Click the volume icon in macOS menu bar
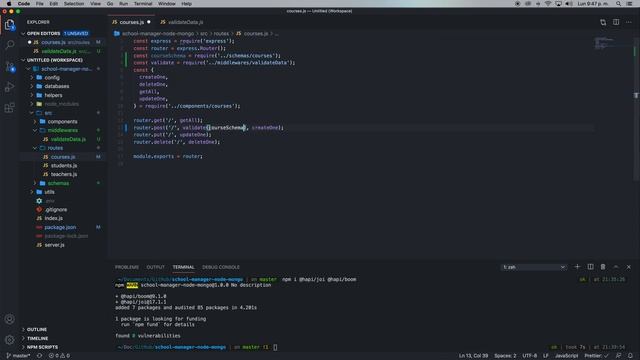The width and height of the screenshot is (640, 360). click(569, 4)
